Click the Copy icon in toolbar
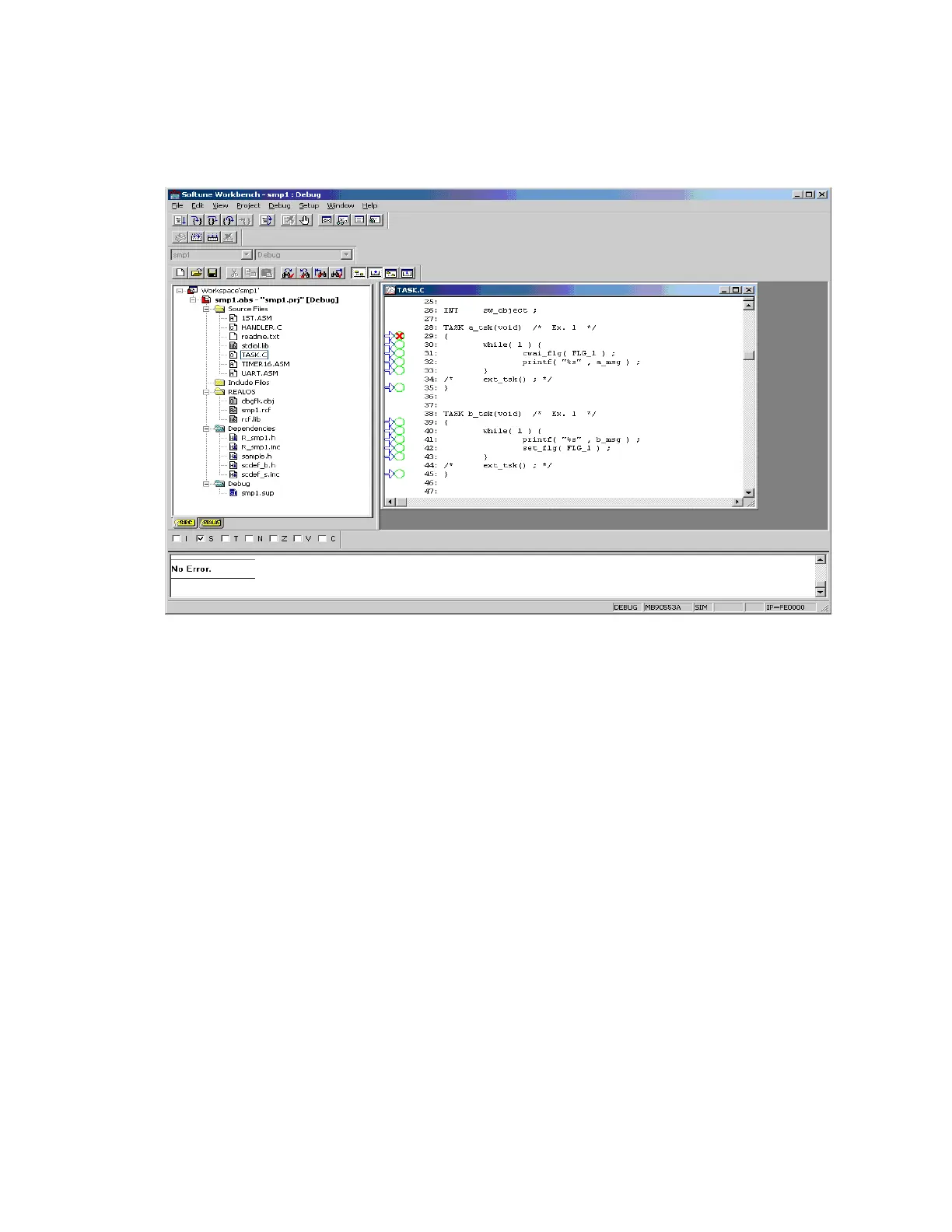The height and width of the screenshot is (1232, 952). (x=250, y=273)
